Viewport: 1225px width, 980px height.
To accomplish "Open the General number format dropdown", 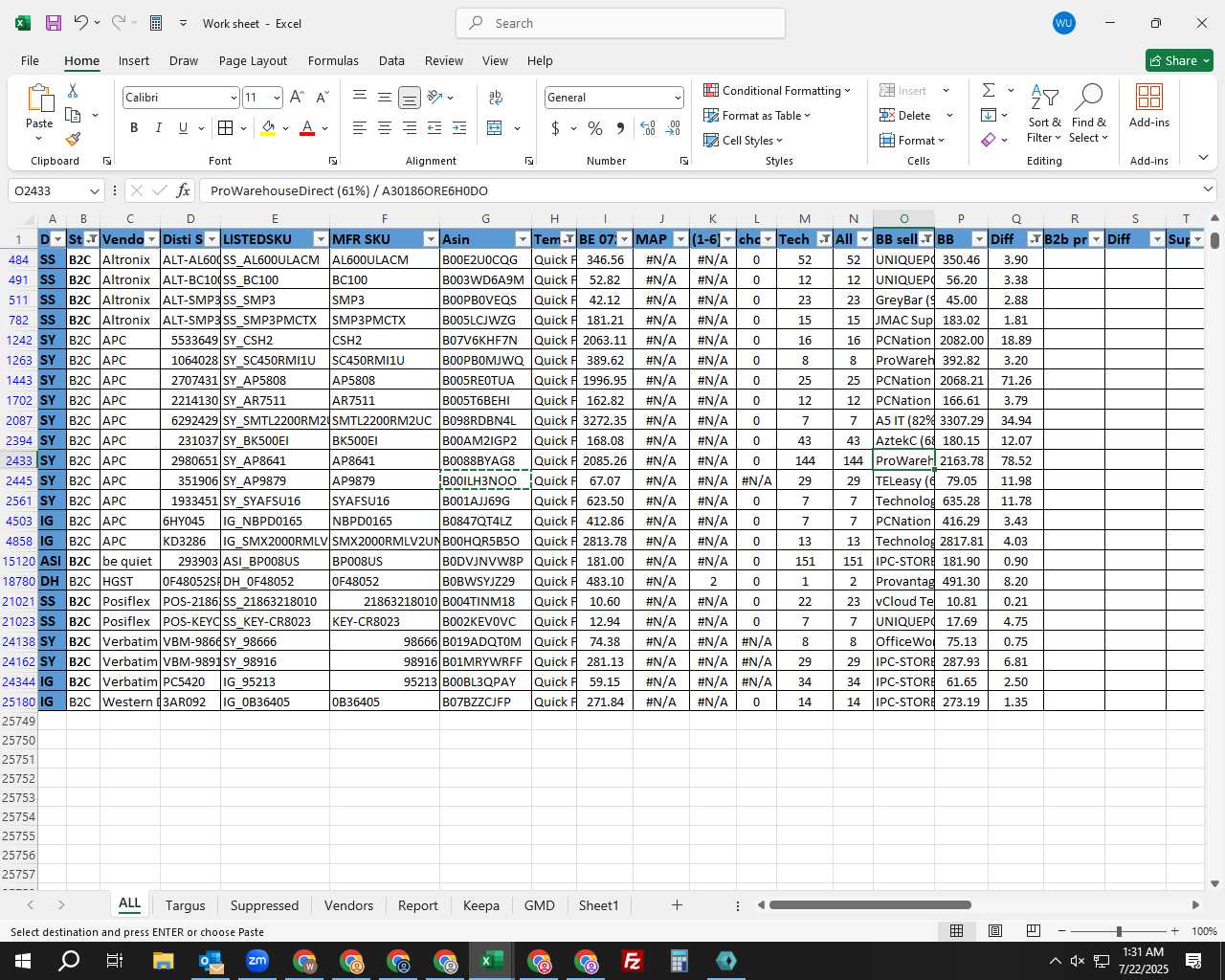I will (678, 98).
